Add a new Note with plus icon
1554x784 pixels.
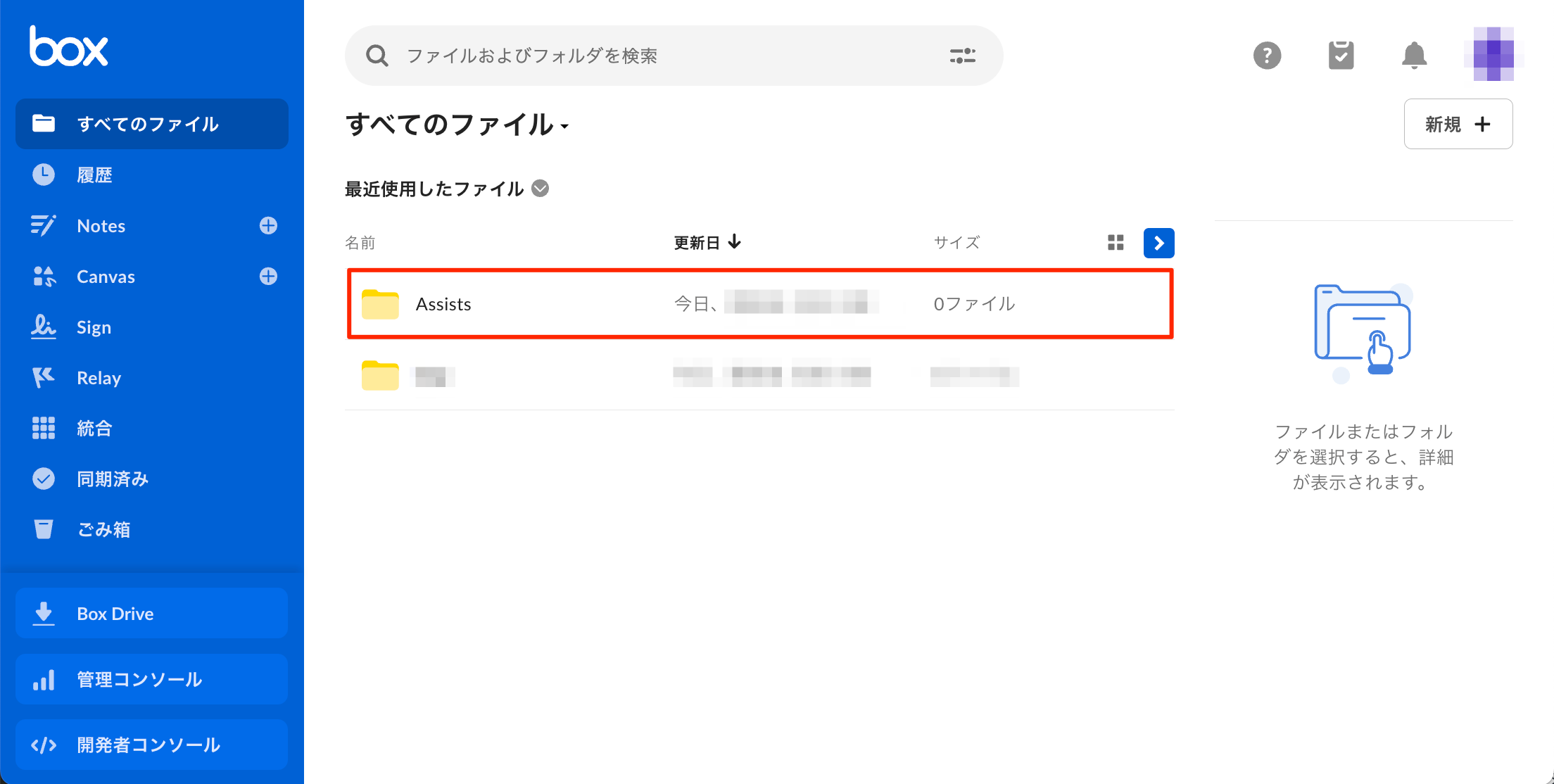(x=268, y=225)
